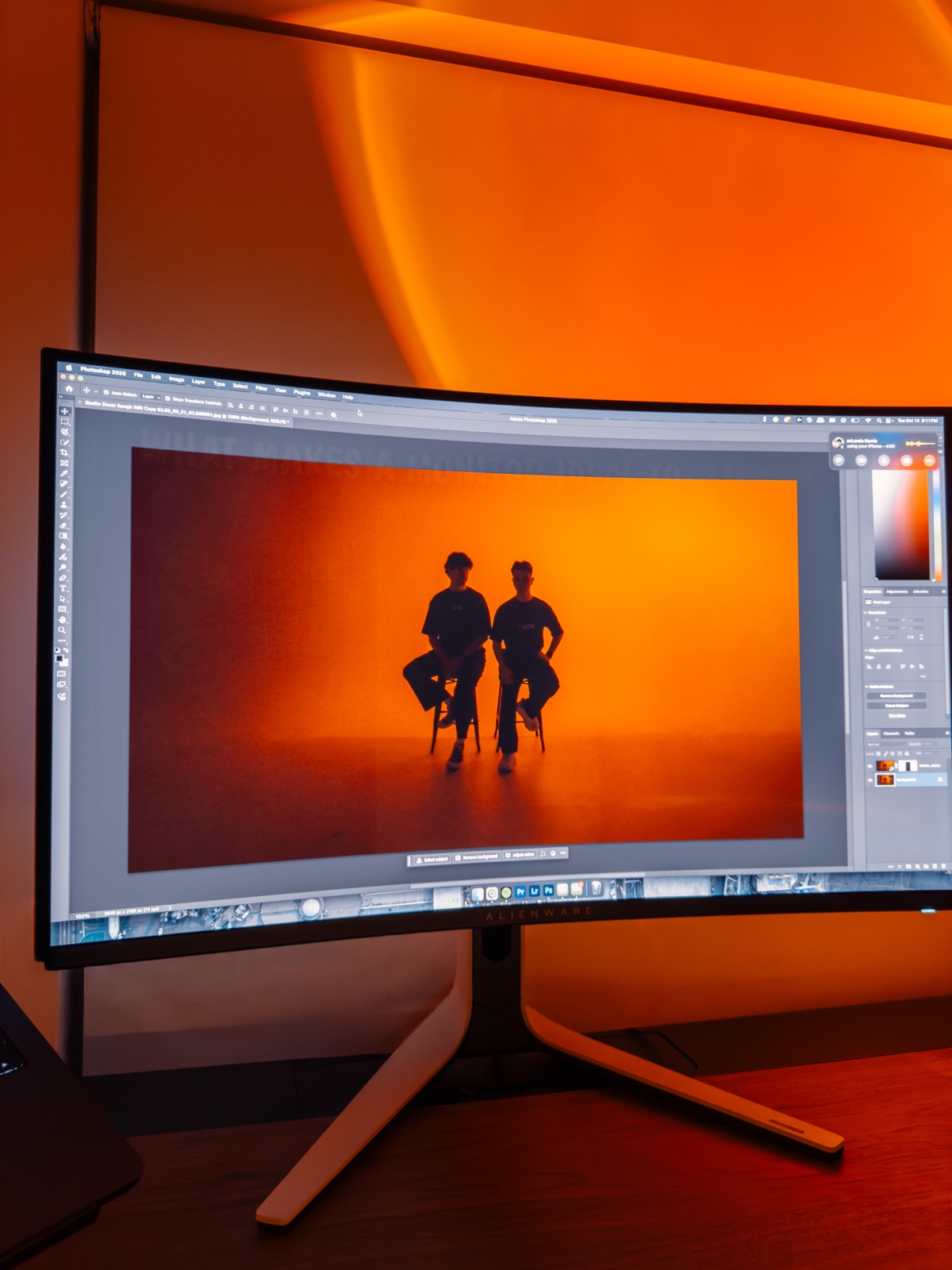This screenshot has height=1270, width=952.
Task: Open the Plugins menu
Action: tap(302, 392)
